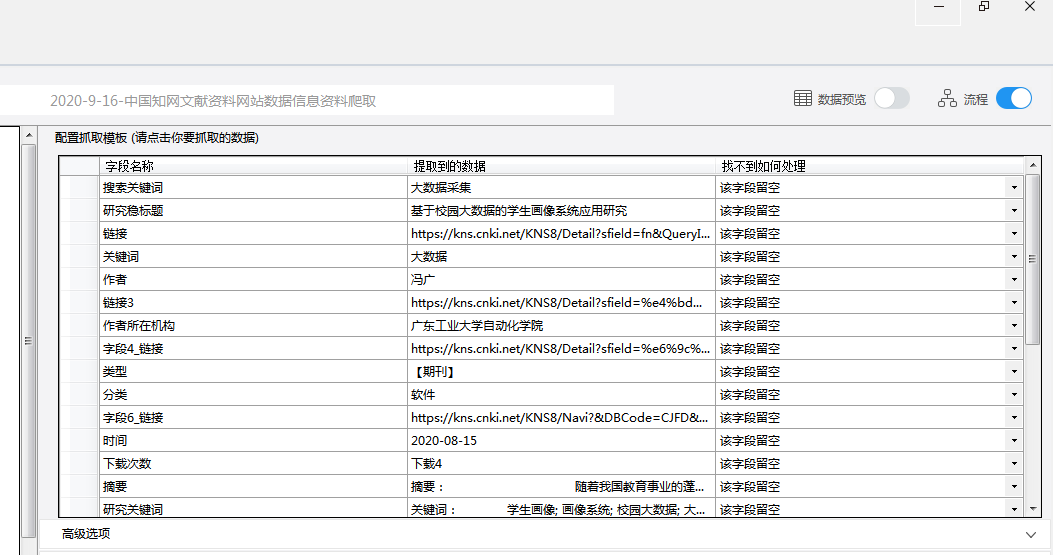Open dropdown for 字段4_链接 row

pos(1014,348)
